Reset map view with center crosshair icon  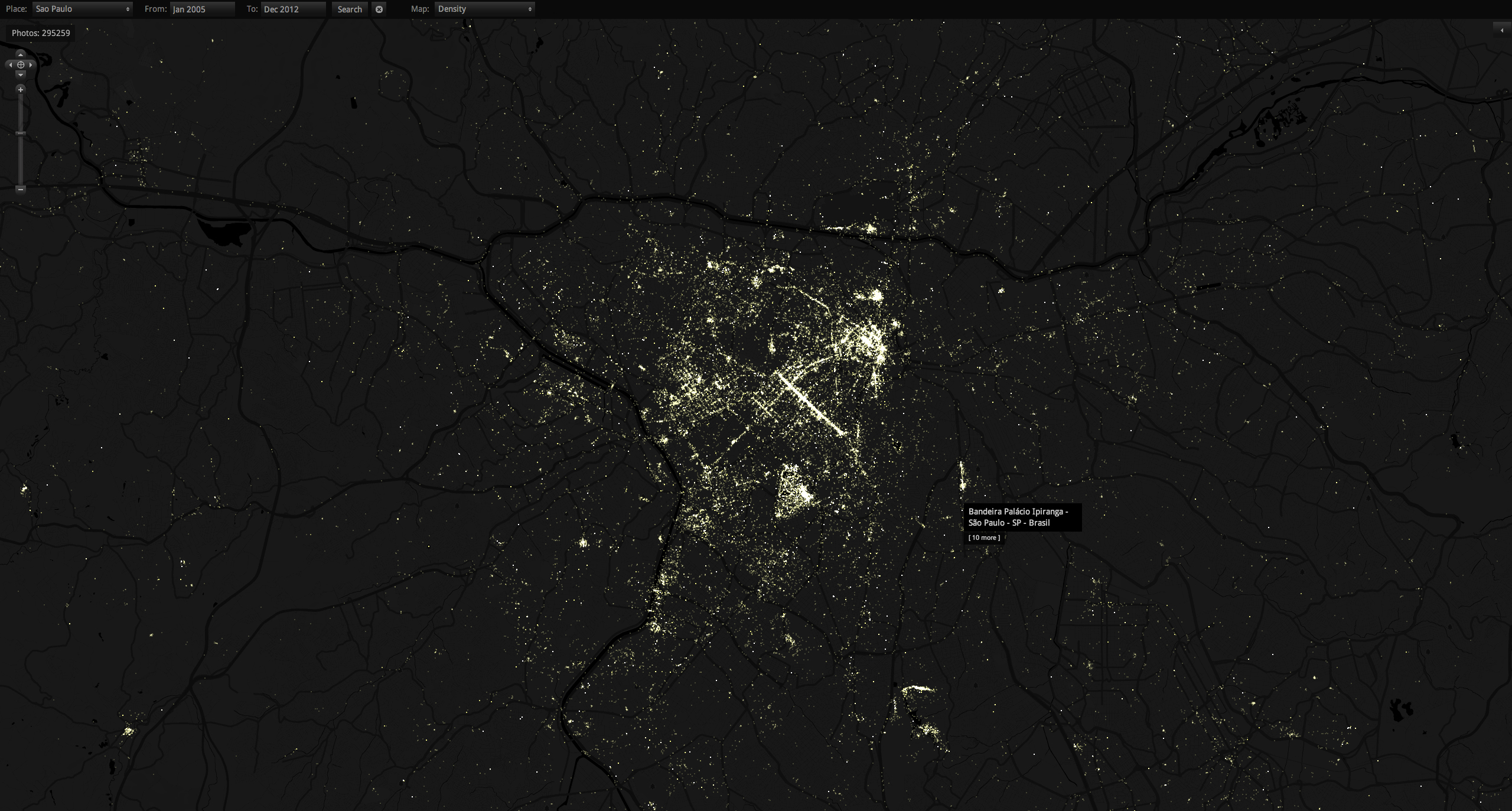pyautogui.click(x=21, y=65)
